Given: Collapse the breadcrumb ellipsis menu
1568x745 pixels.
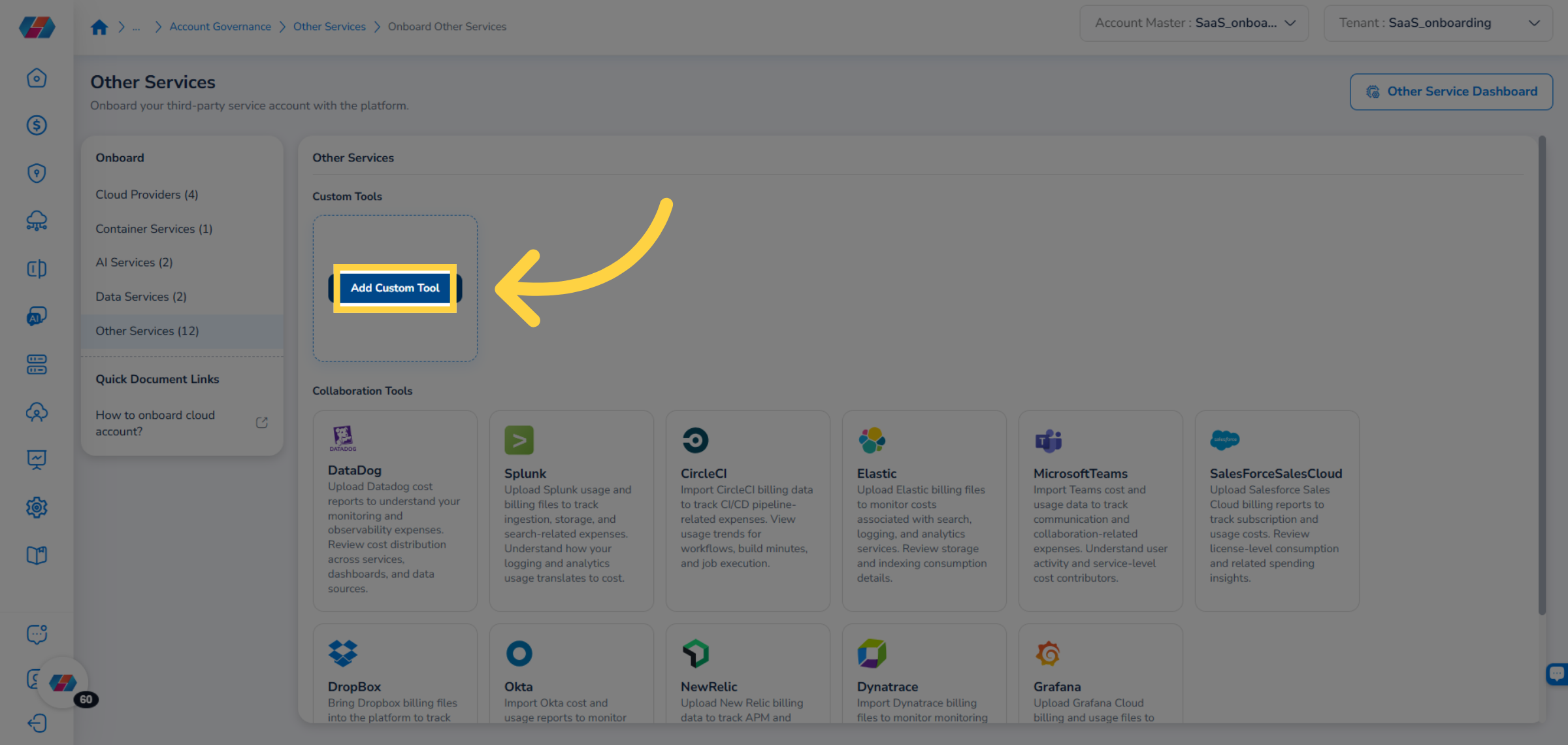Looking at the screenshot, I should click(137, 27).
